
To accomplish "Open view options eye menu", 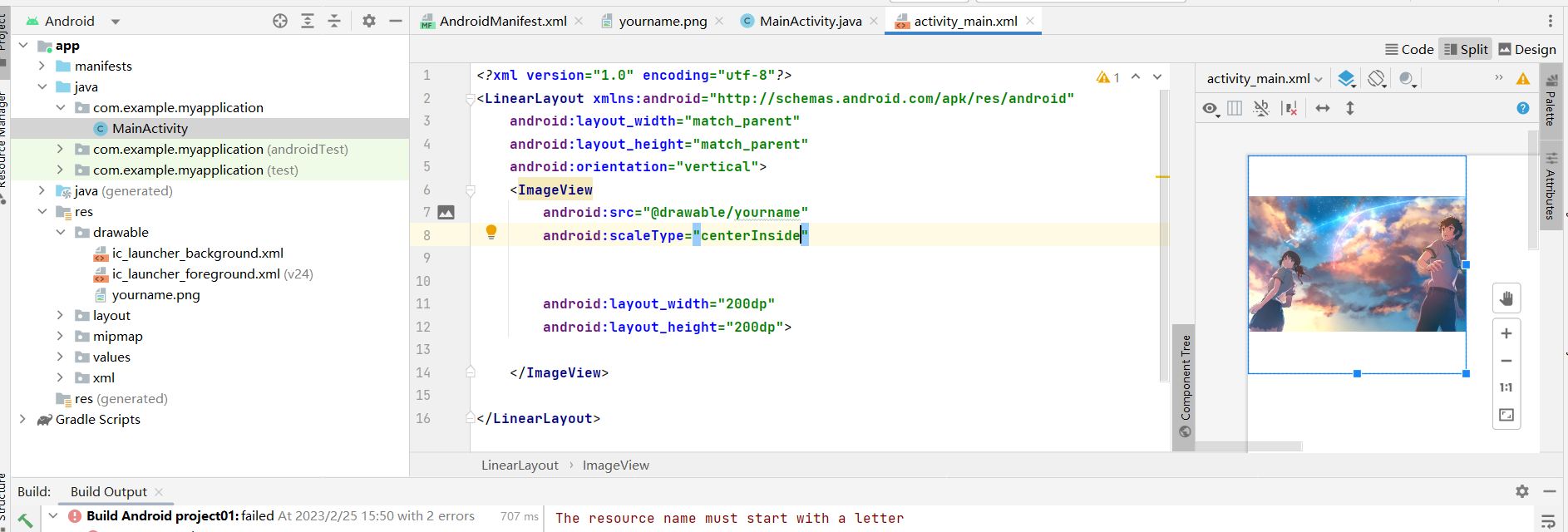I will pos(1211,109).
